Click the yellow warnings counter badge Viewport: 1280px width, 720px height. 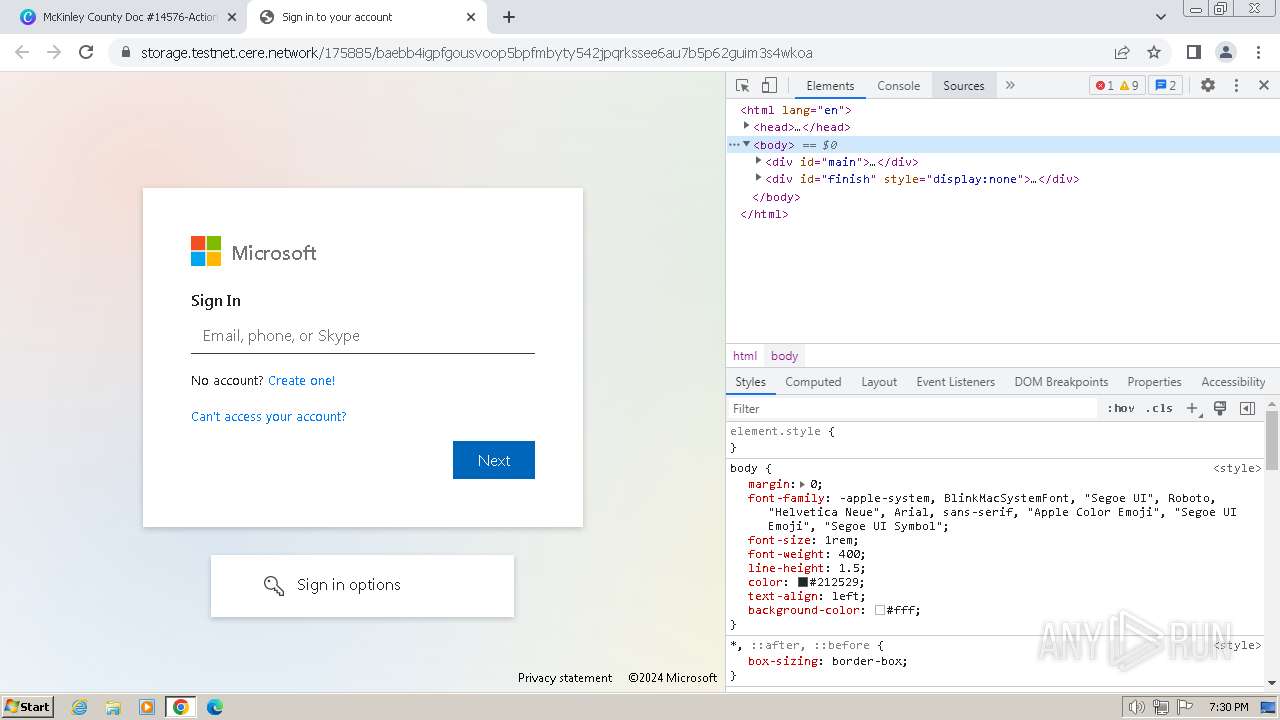pos(1130,86)
